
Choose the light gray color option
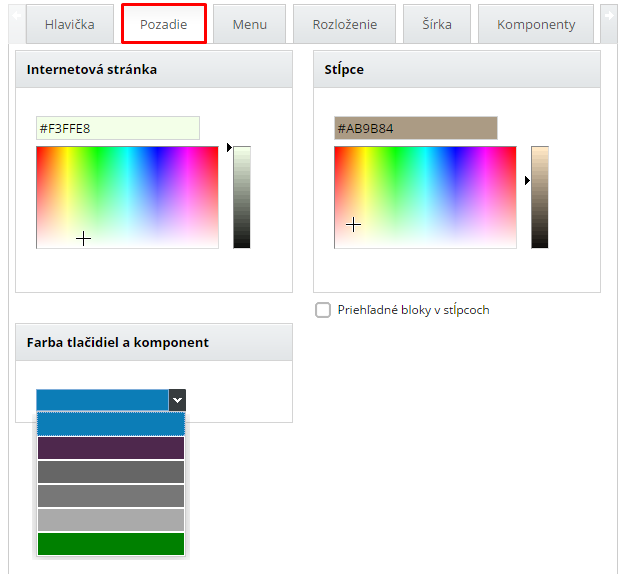coord(111,520)
